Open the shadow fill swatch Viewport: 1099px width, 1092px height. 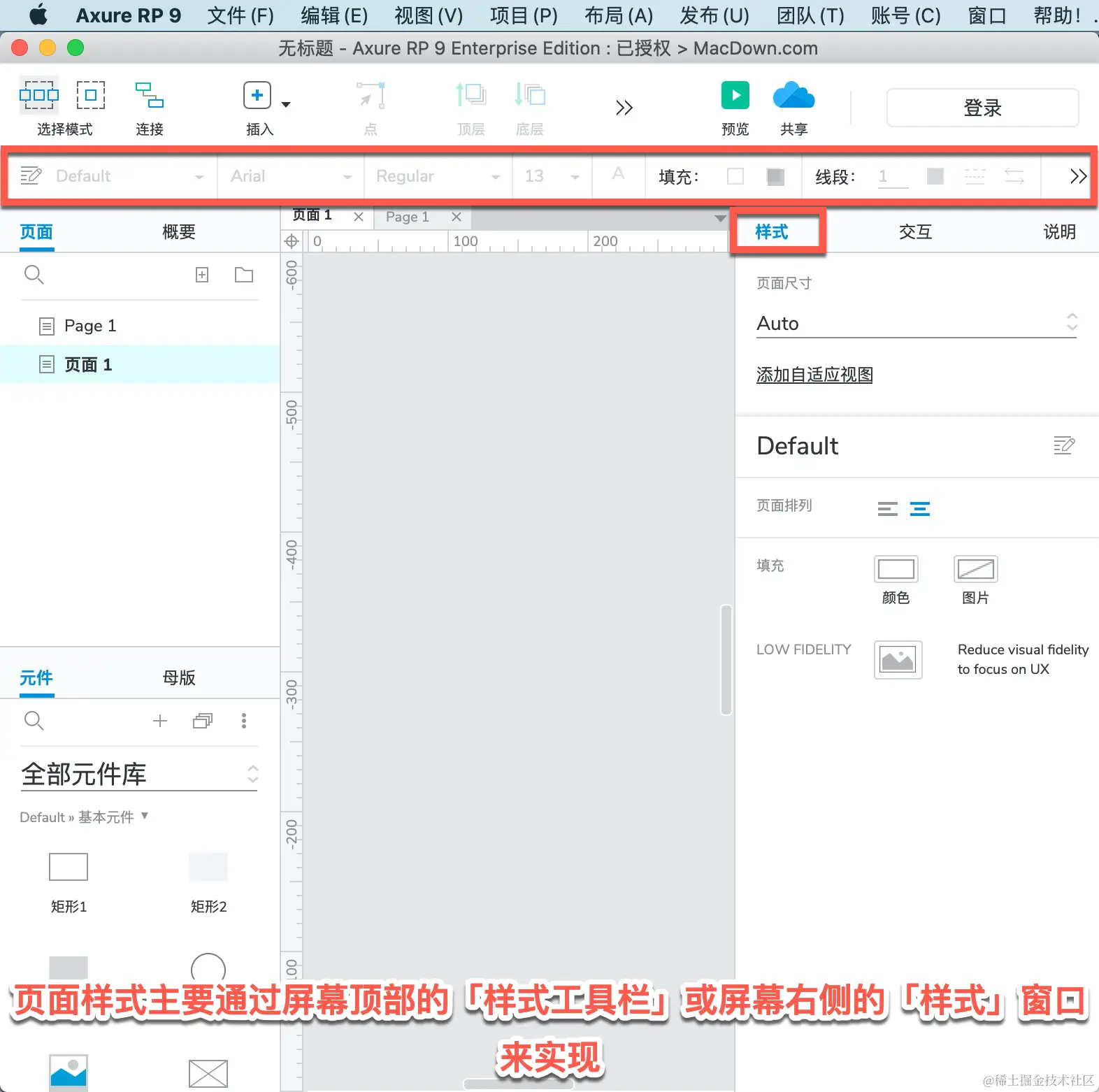[x=775, y=176]
